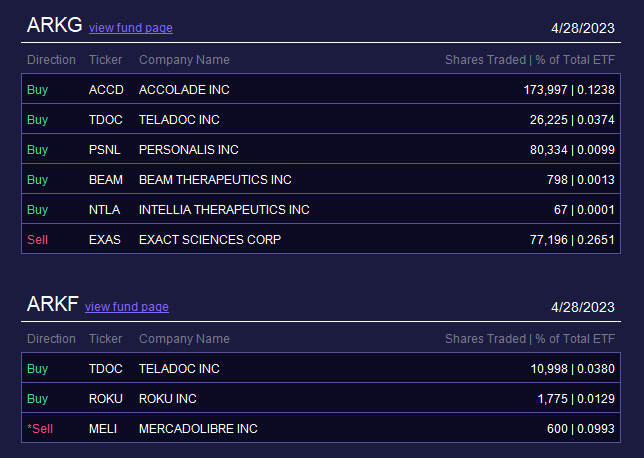Click the value 10,998 | 0.0380

tap(572, 368)
